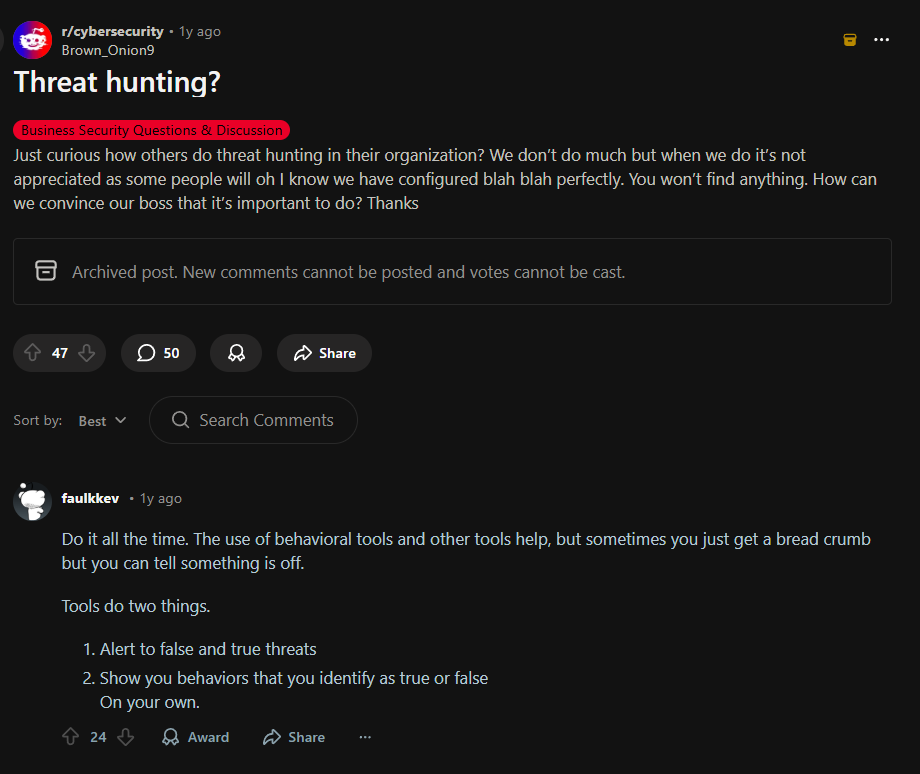Viewport: 920px width, 774px height.
Task: Share faulkkev's comment
Action: coord(293,737)
